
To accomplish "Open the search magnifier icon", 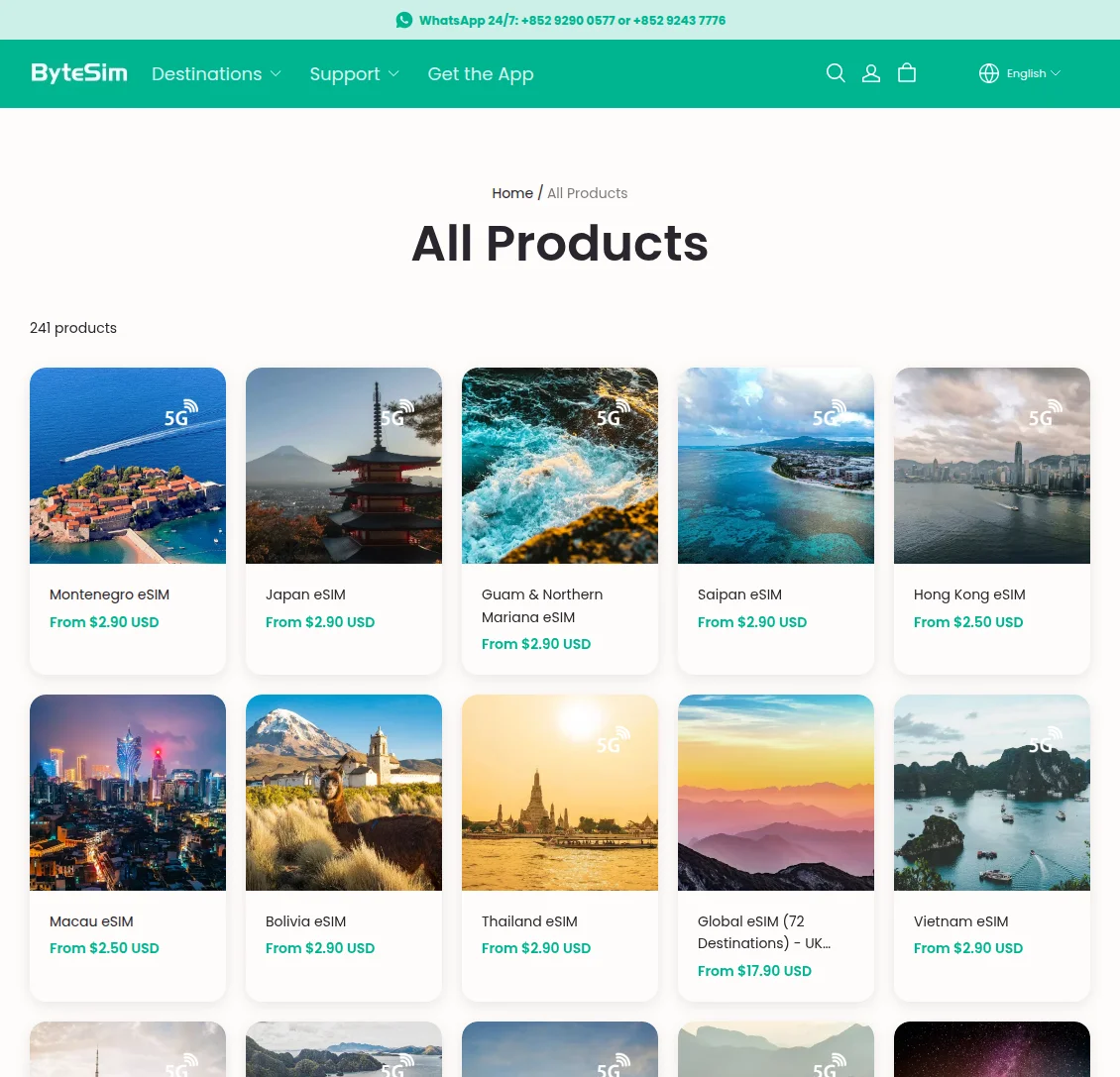I will (x=835, y=73).
